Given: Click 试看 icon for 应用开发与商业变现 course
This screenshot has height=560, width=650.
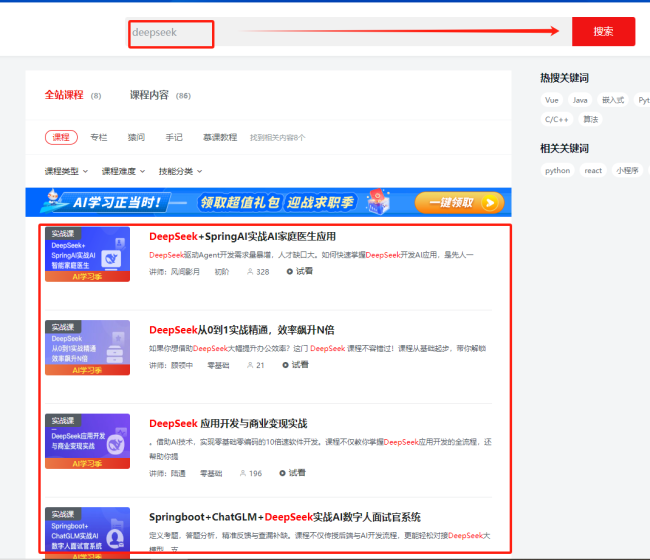Looking at the screenshot, I should 282,473.
